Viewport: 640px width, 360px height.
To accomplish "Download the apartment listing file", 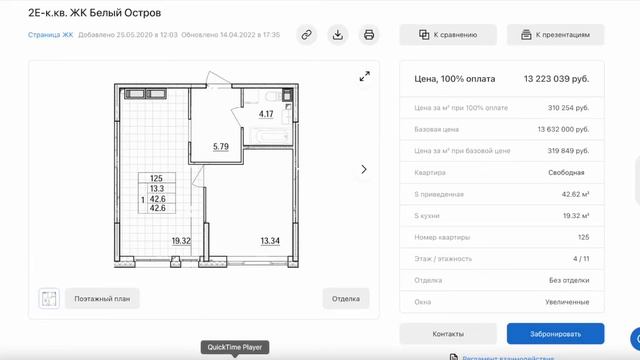I will 338,35.
